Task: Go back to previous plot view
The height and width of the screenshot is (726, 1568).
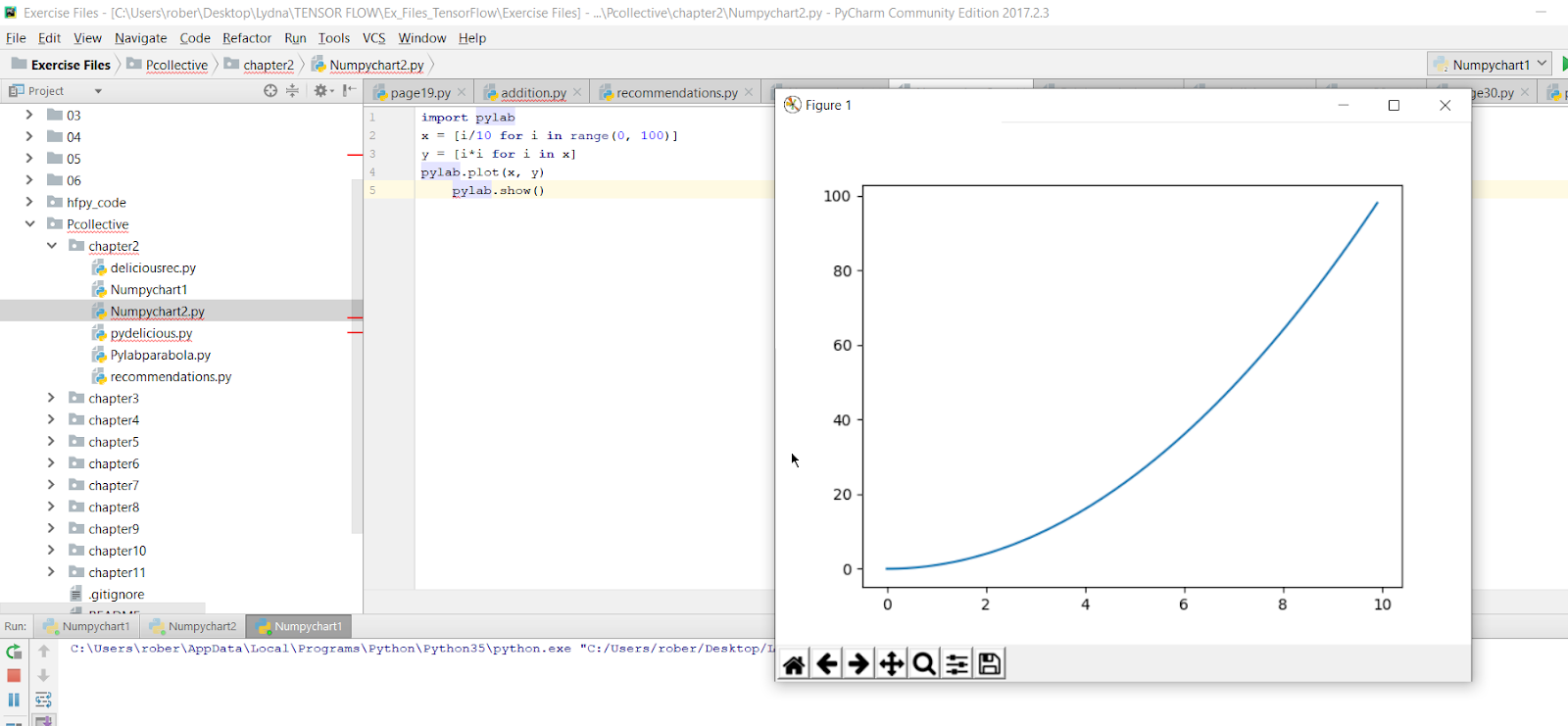Action: click(x=827, y=664)
